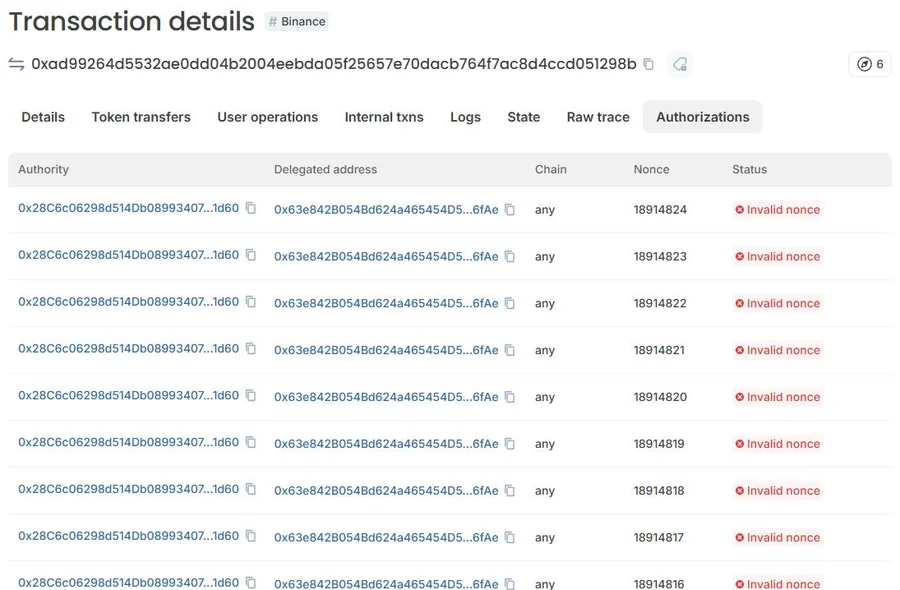The height and width of the screenshot is (590, 900).
Task: Open the Raw trace tab
Action: pyautogui.click(x=598, y=117)
